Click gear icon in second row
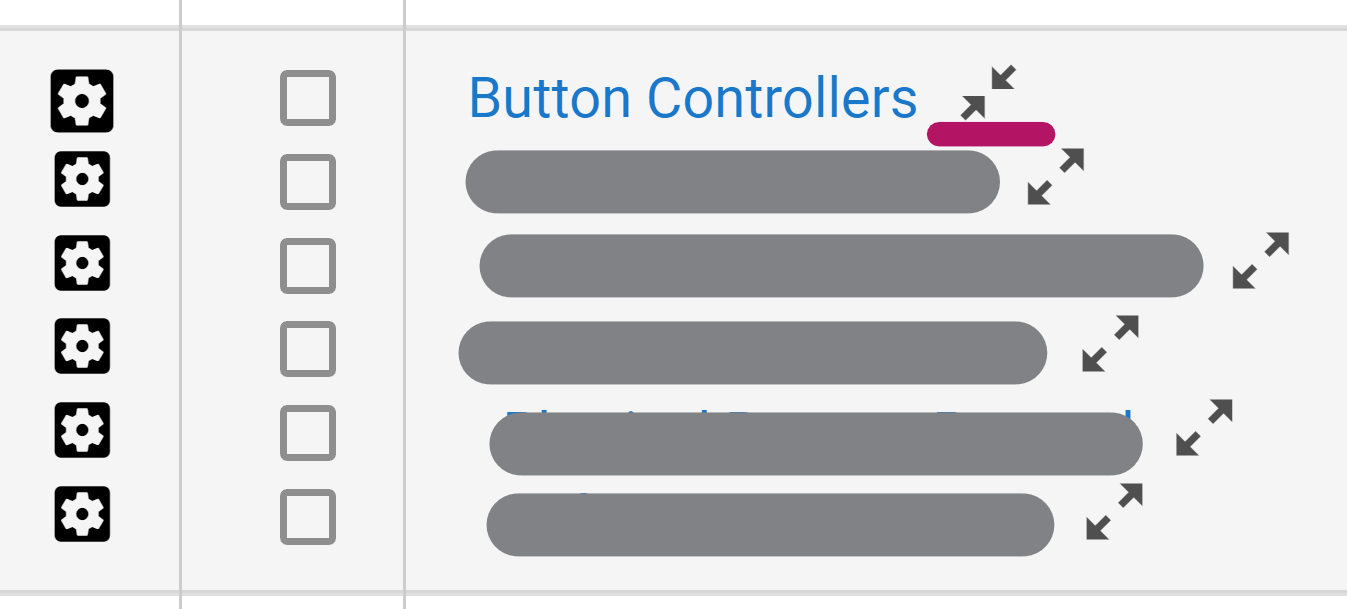 [82, 180]
